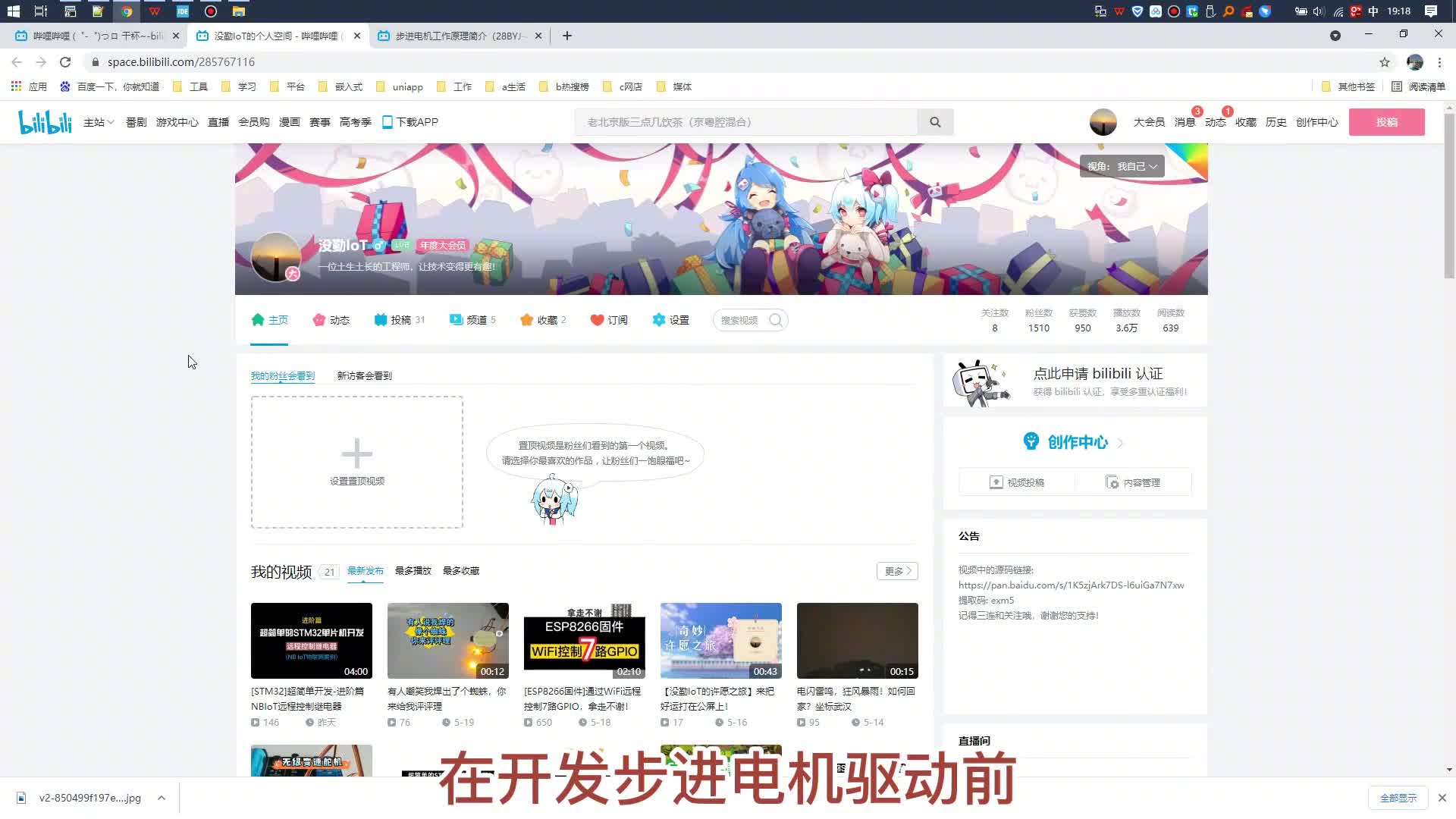Click the 主页 home icon tab
The image size is (1456, 819).
pos(269,320)
